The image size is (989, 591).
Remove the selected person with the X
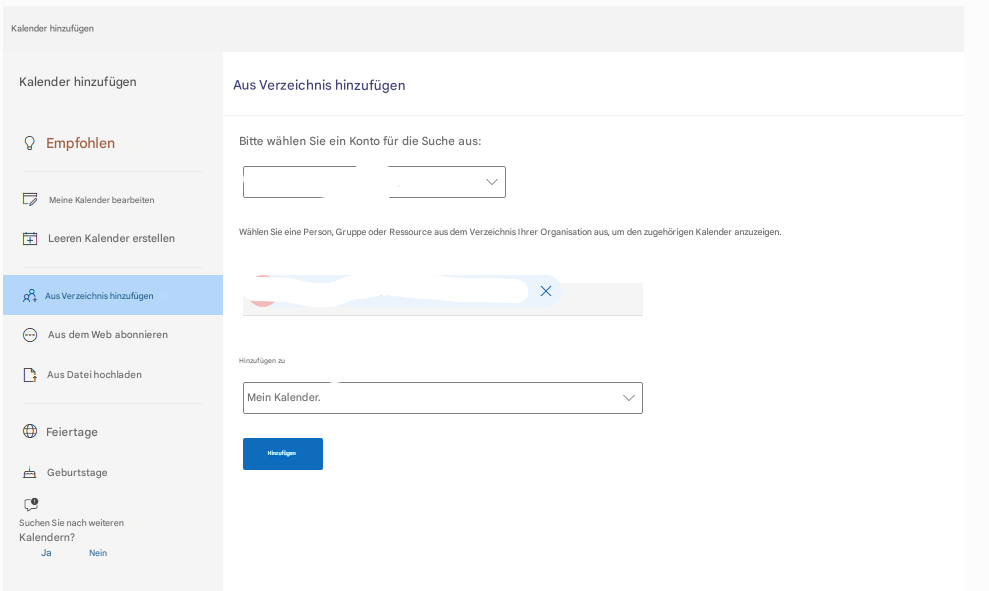pos(546,291)
